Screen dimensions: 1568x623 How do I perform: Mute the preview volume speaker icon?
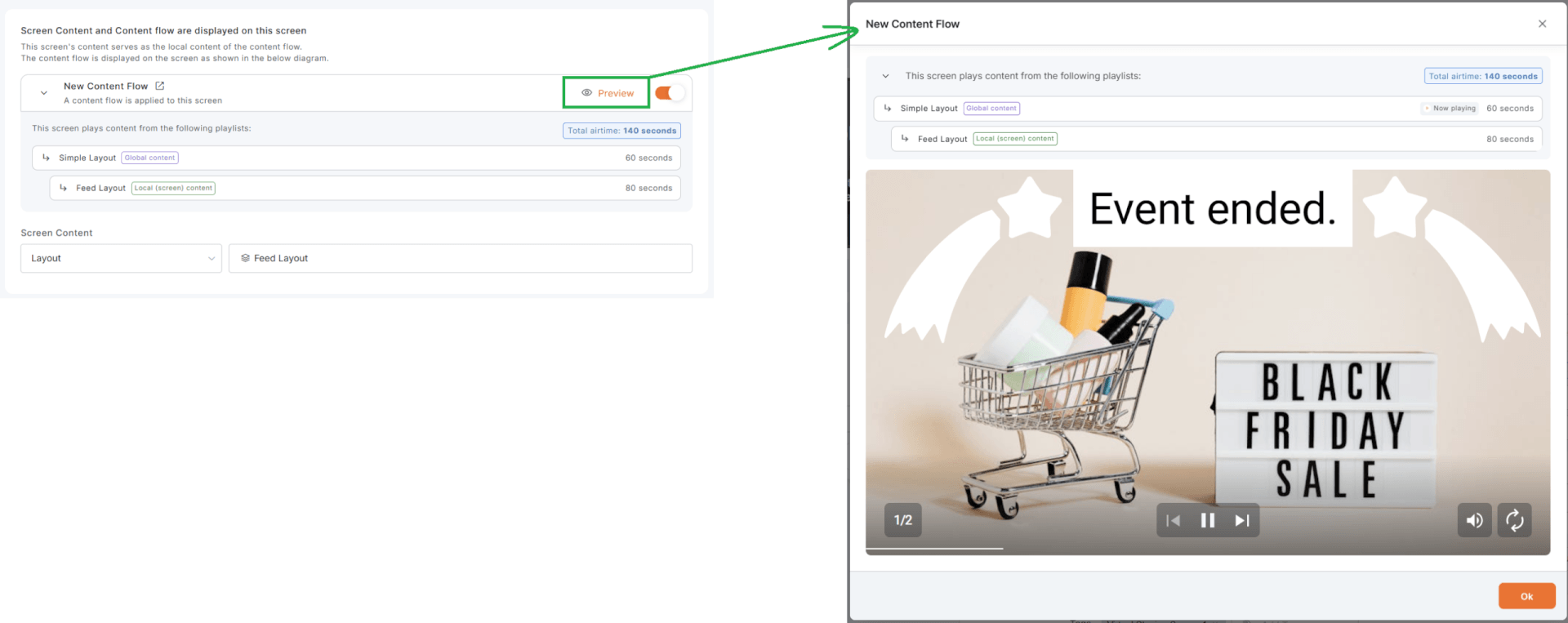[x=1475, y=521]
